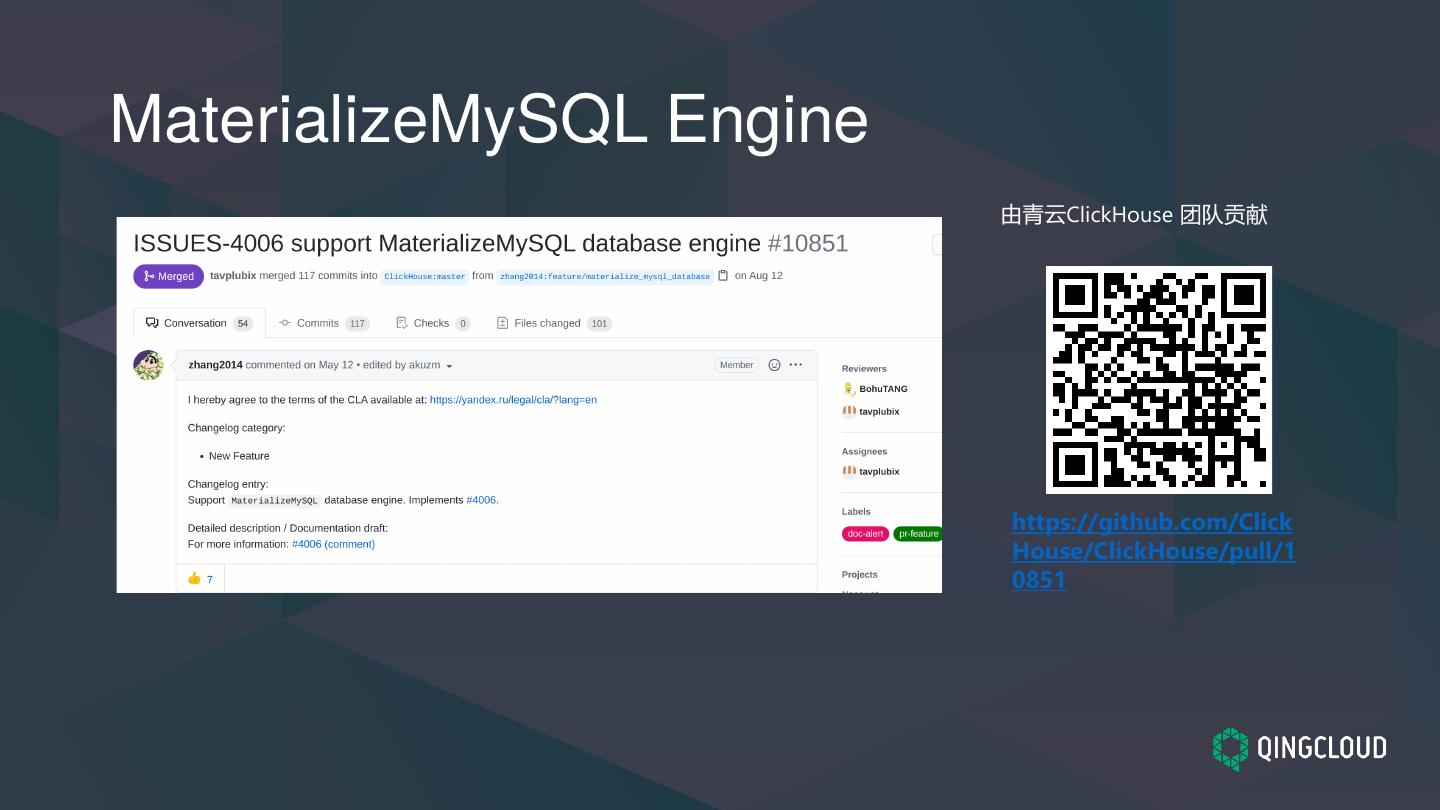
Task: Click the MaterializeMySQL inline code tag
Action: pos(274,501)
